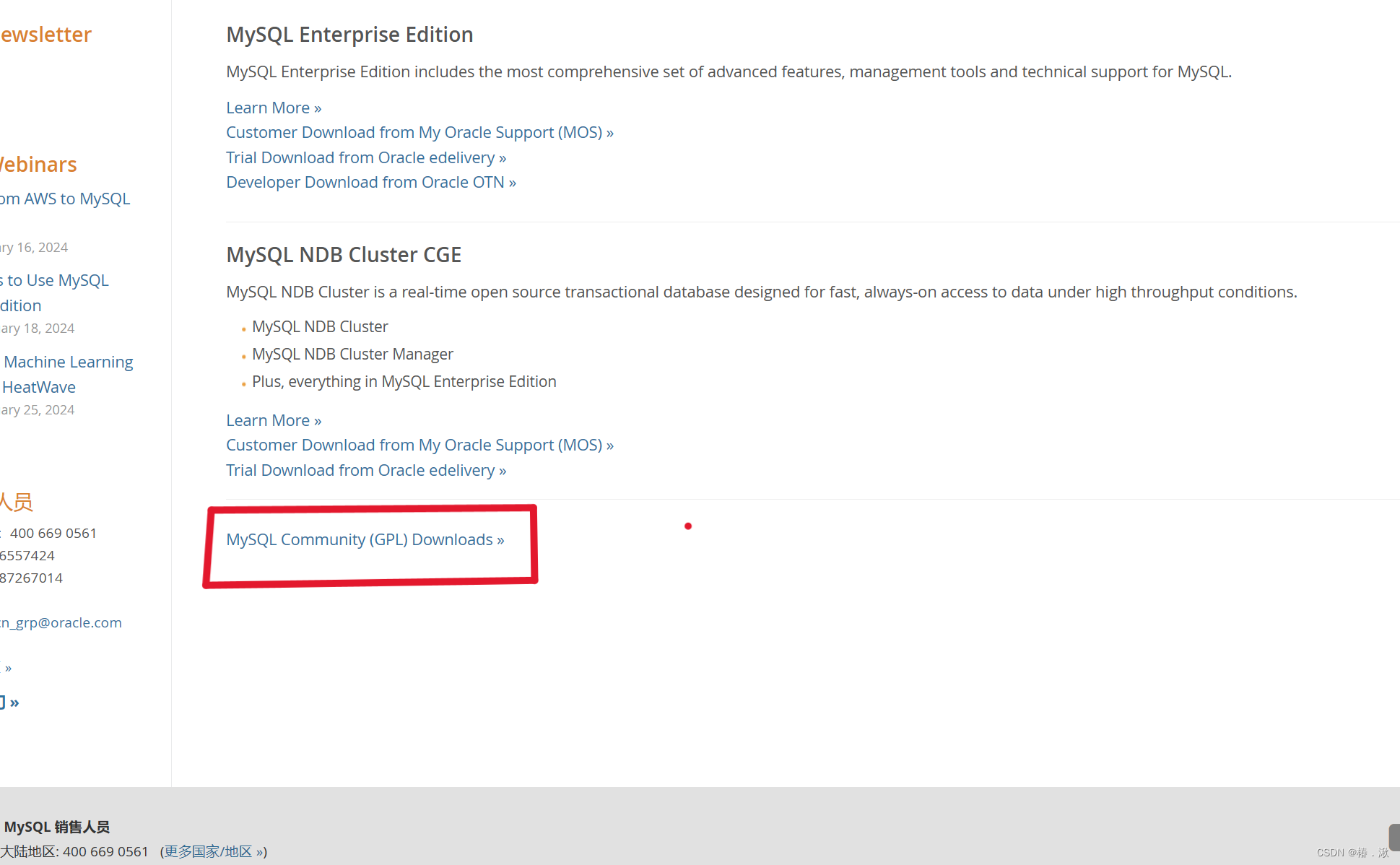Open NDB Cluster Customer Download from My Oracle Support
Viewport: 1400px width, 865px height.
point(419,445)
